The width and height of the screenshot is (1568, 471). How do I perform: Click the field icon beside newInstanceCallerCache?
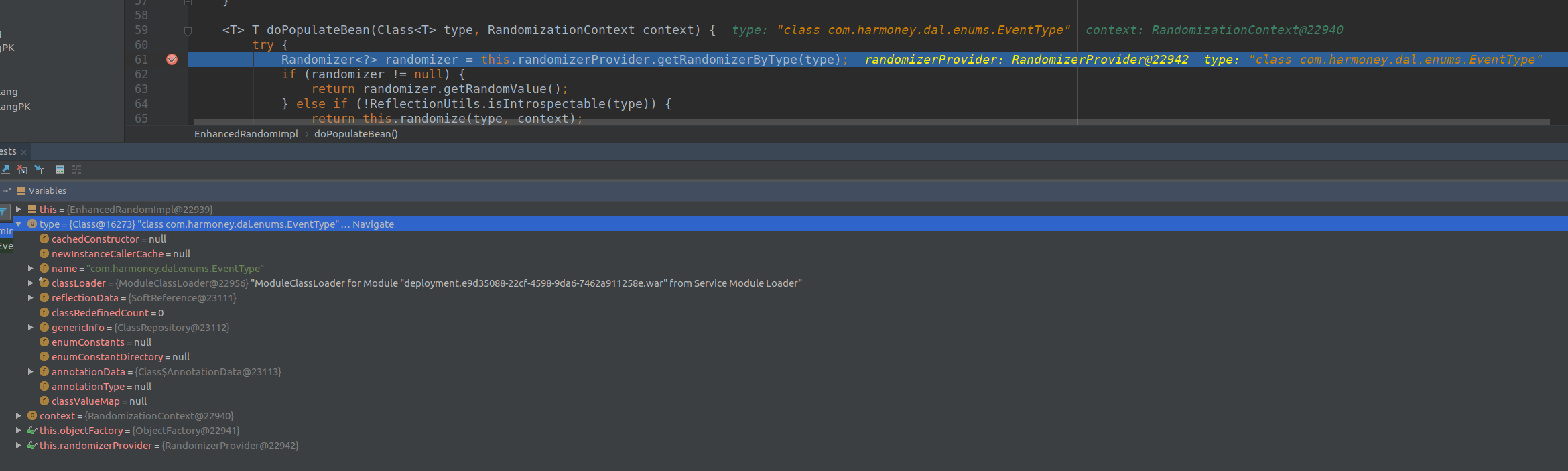tap(44, 254)
